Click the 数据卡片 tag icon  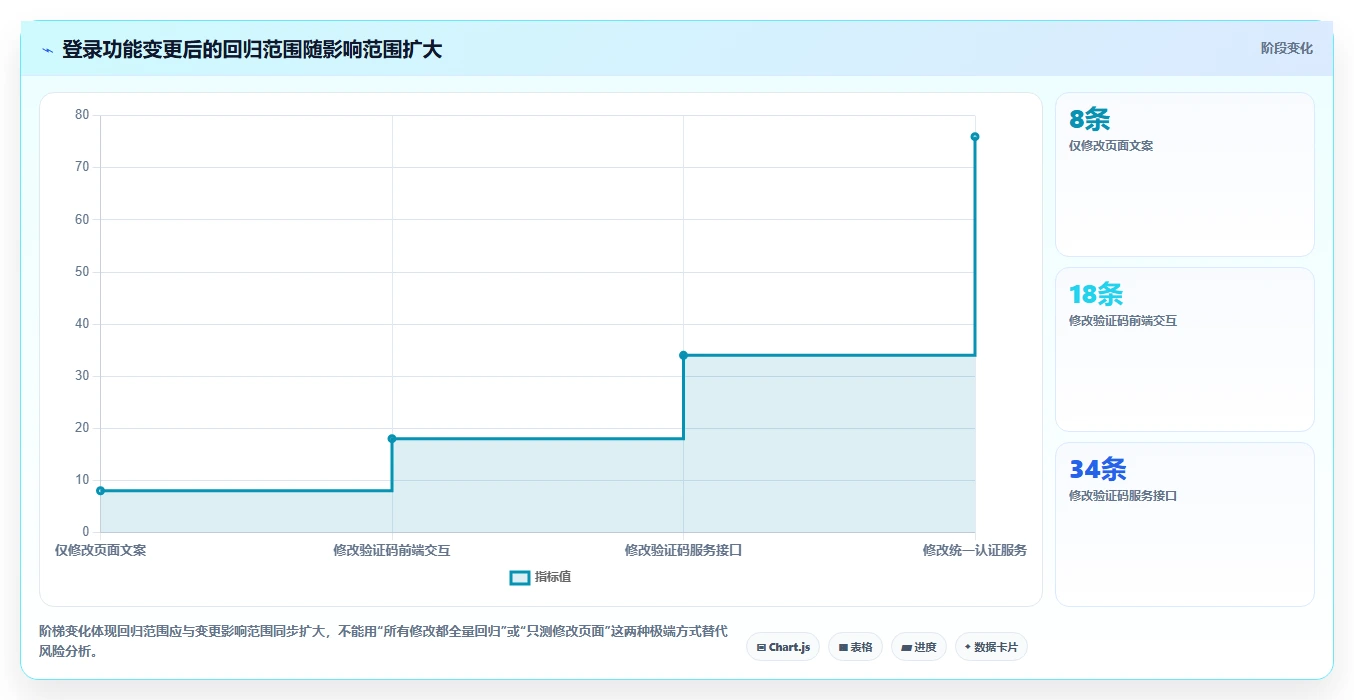pyautogui.click(x=968, y=647)
